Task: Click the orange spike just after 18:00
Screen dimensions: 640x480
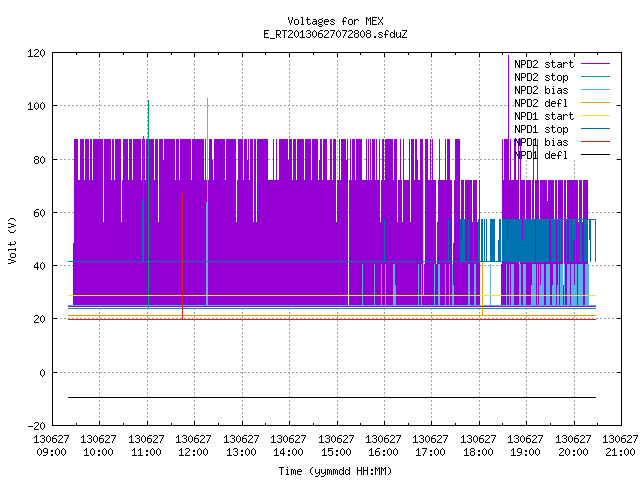Action: (x=482, y=289)
